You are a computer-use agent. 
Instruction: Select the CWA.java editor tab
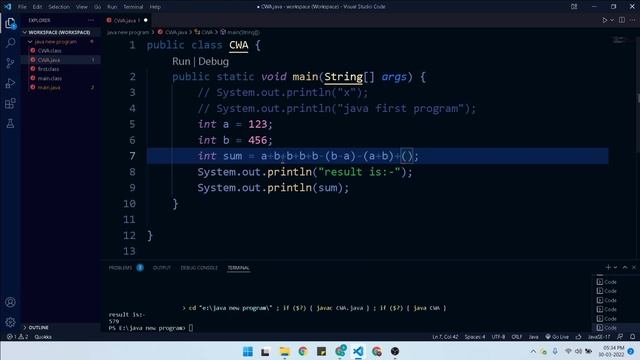point(127,20)
